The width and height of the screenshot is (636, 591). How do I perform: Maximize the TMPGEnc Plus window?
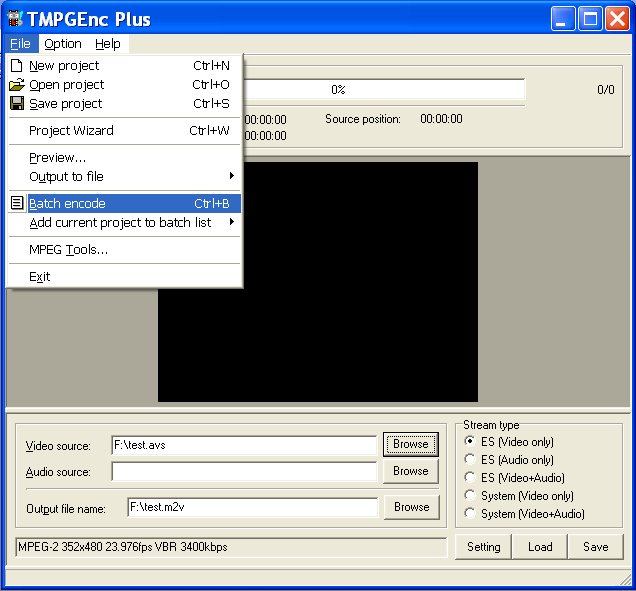590,19
